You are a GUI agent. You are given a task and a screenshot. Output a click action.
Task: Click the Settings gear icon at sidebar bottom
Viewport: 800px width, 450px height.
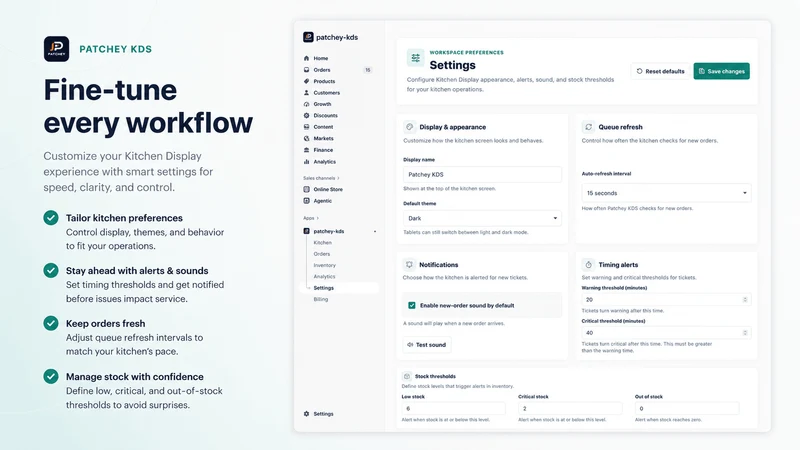(307, 414)
